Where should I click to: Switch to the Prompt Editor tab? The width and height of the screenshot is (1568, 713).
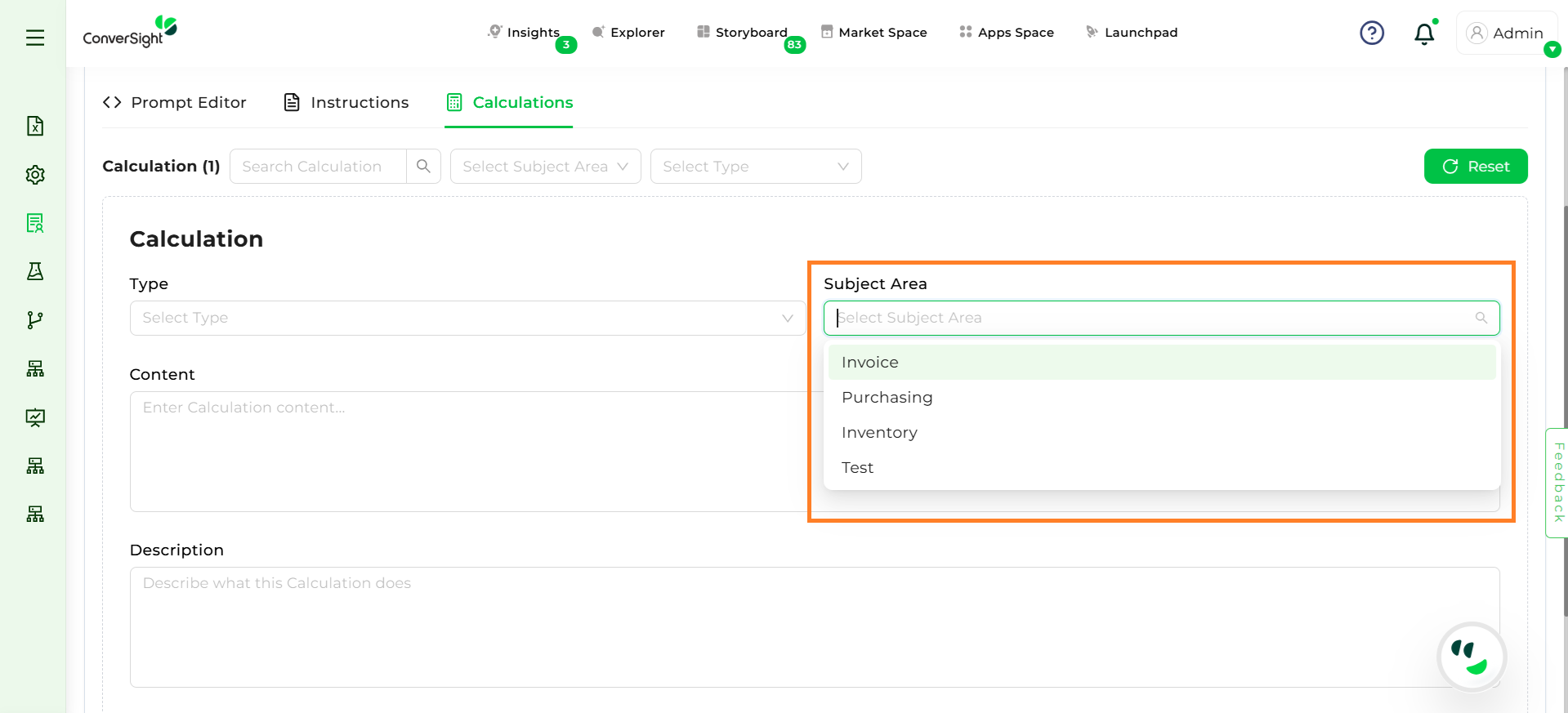[175, 103]
